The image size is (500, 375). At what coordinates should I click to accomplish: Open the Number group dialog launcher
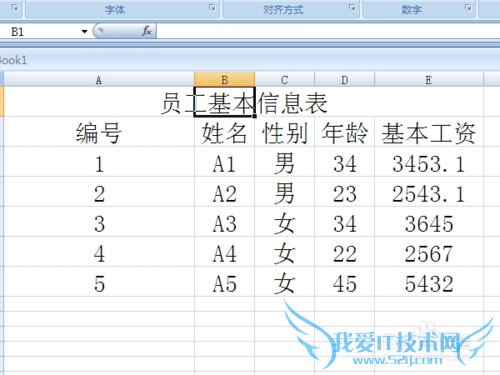point(468,7)
